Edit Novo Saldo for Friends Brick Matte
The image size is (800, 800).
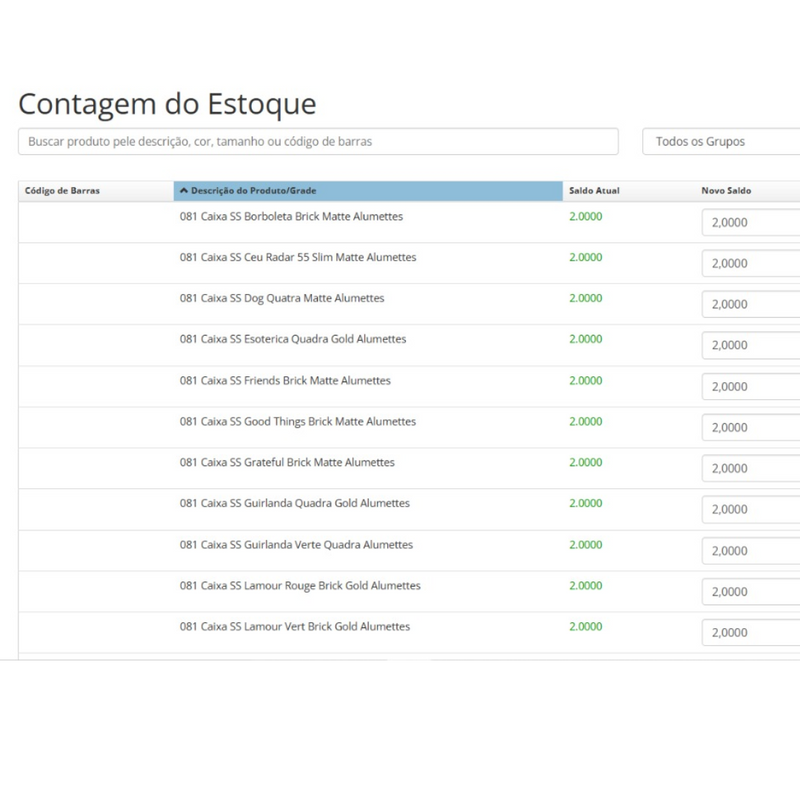(750, 387)
